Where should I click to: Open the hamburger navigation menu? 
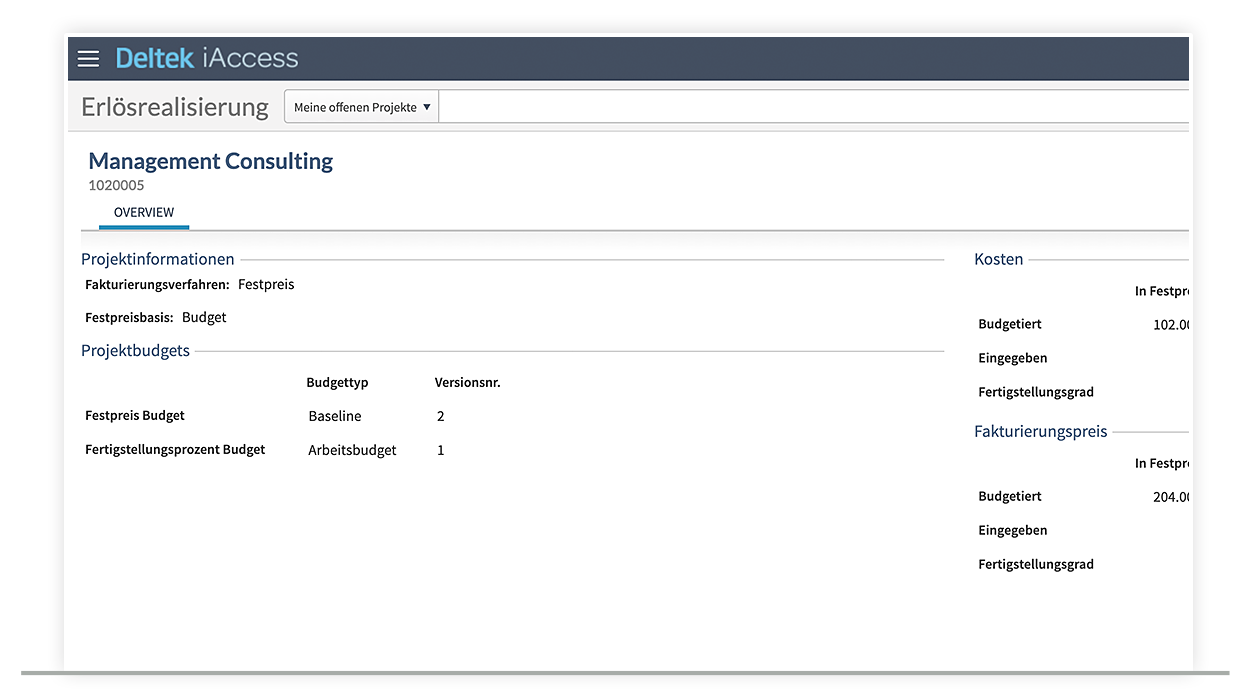[x=88, y=58]
